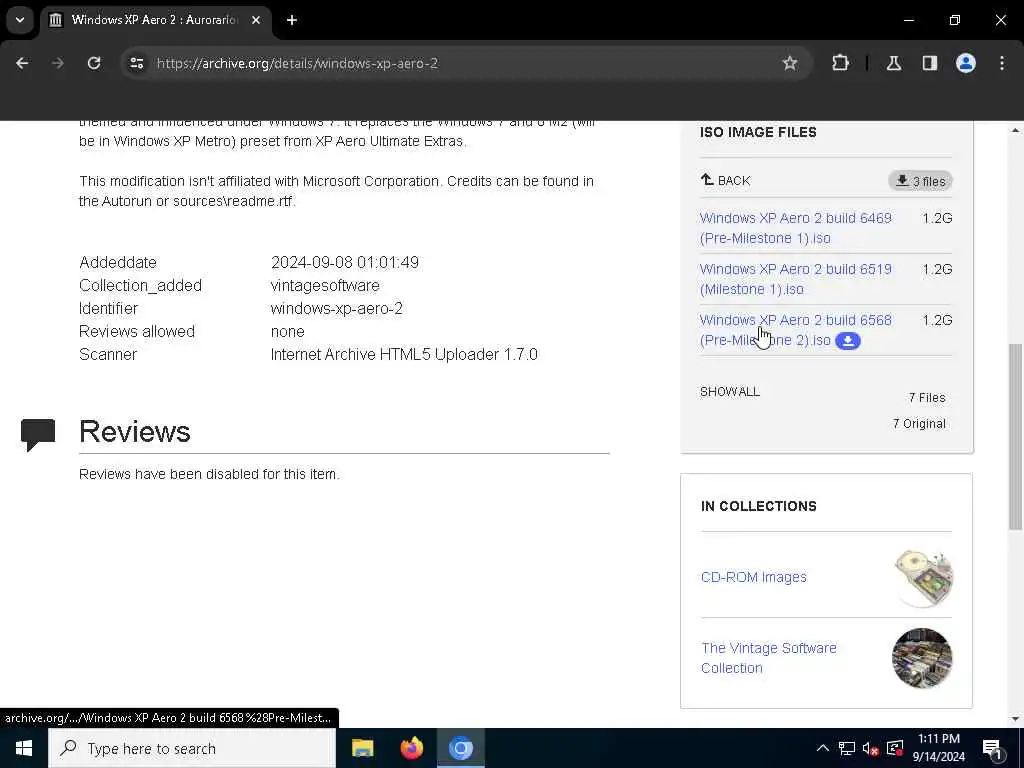Viewport: 1024px width, 768px height.
Task: Open build 6469 Pre-Milestone 1 iso link
Action: pos(795,228)
